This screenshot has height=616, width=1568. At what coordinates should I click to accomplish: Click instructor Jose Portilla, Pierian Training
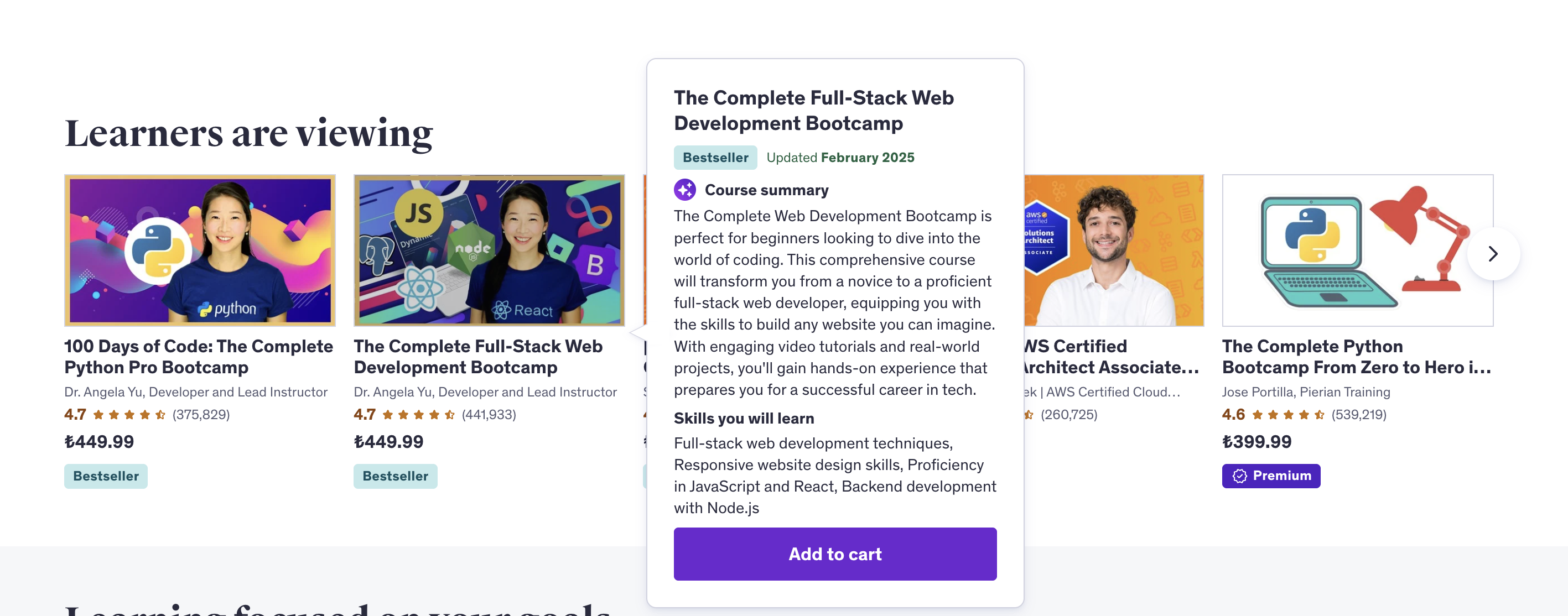(x=1306, y=391)
